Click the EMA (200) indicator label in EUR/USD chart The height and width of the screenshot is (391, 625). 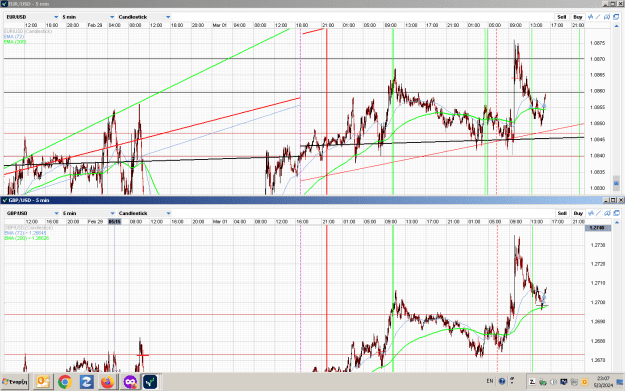tap(15, 41)
